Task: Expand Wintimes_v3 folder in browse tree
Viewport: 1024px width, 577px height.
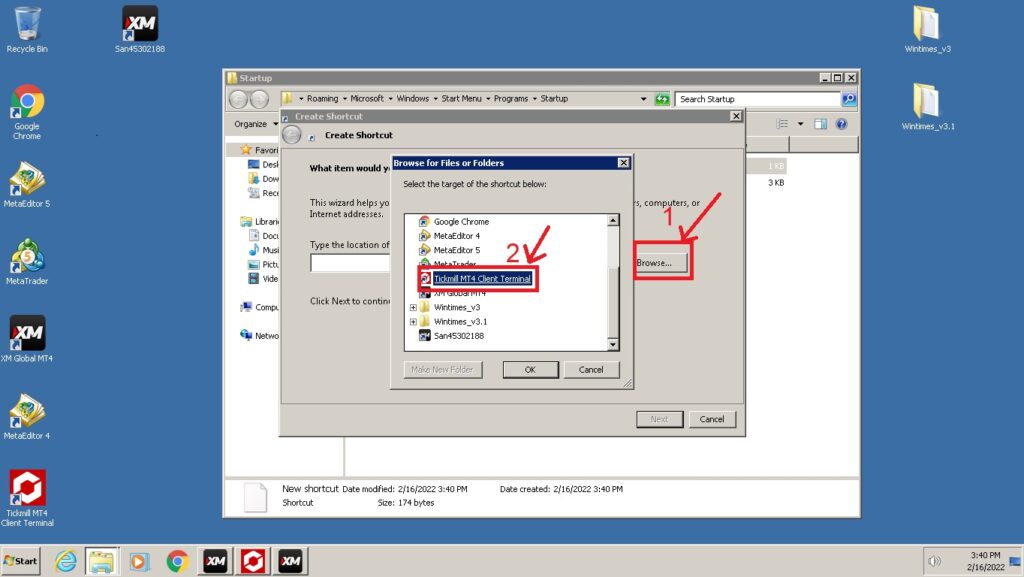Action: point(413,307)
